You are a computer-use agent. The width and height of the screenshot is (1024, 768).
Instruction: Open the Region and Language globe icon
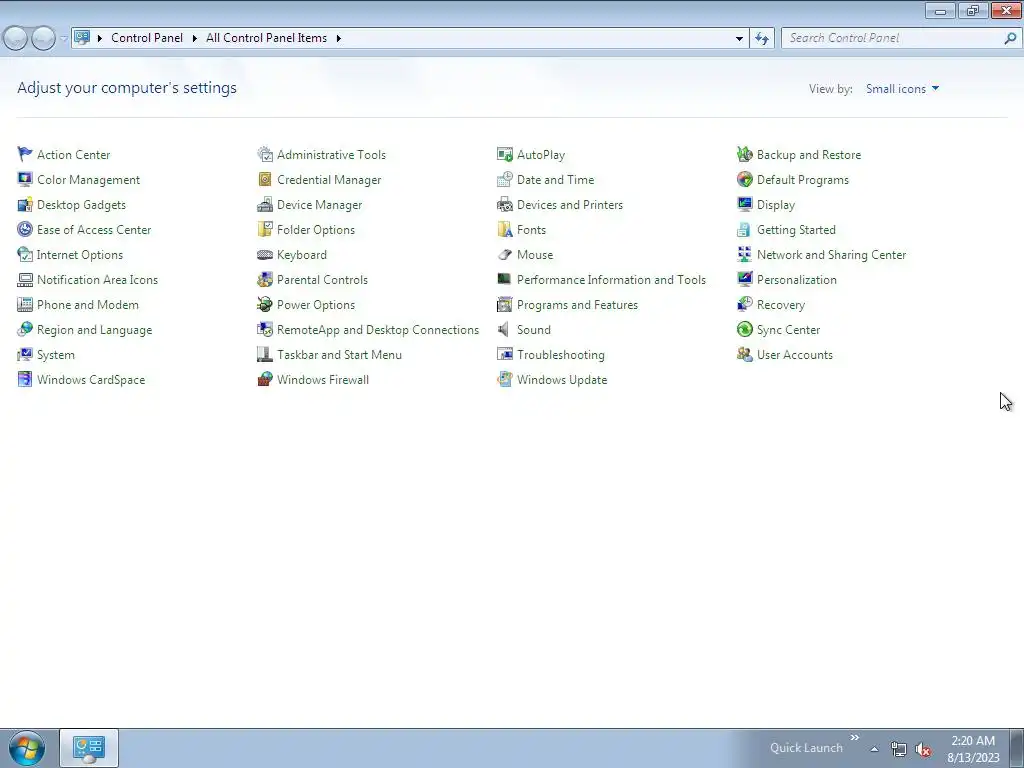(x=25, y=329)
